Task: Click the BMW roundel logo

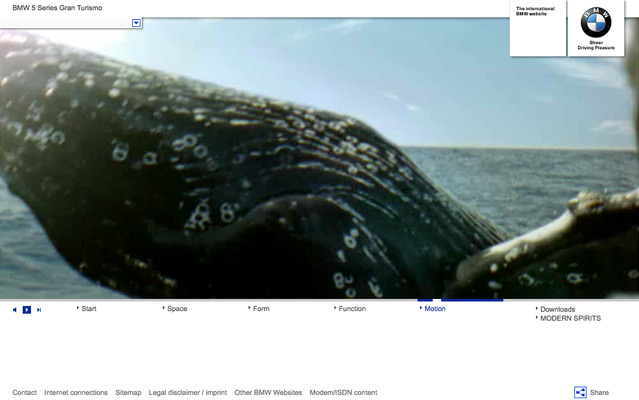Action: pos(596,22)
